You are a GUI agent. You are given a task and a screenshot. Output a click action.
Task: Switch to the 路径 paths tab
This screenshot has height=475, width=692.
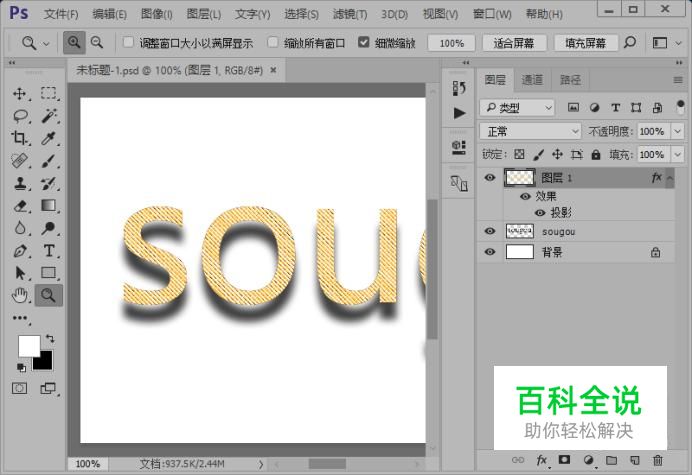571,80
